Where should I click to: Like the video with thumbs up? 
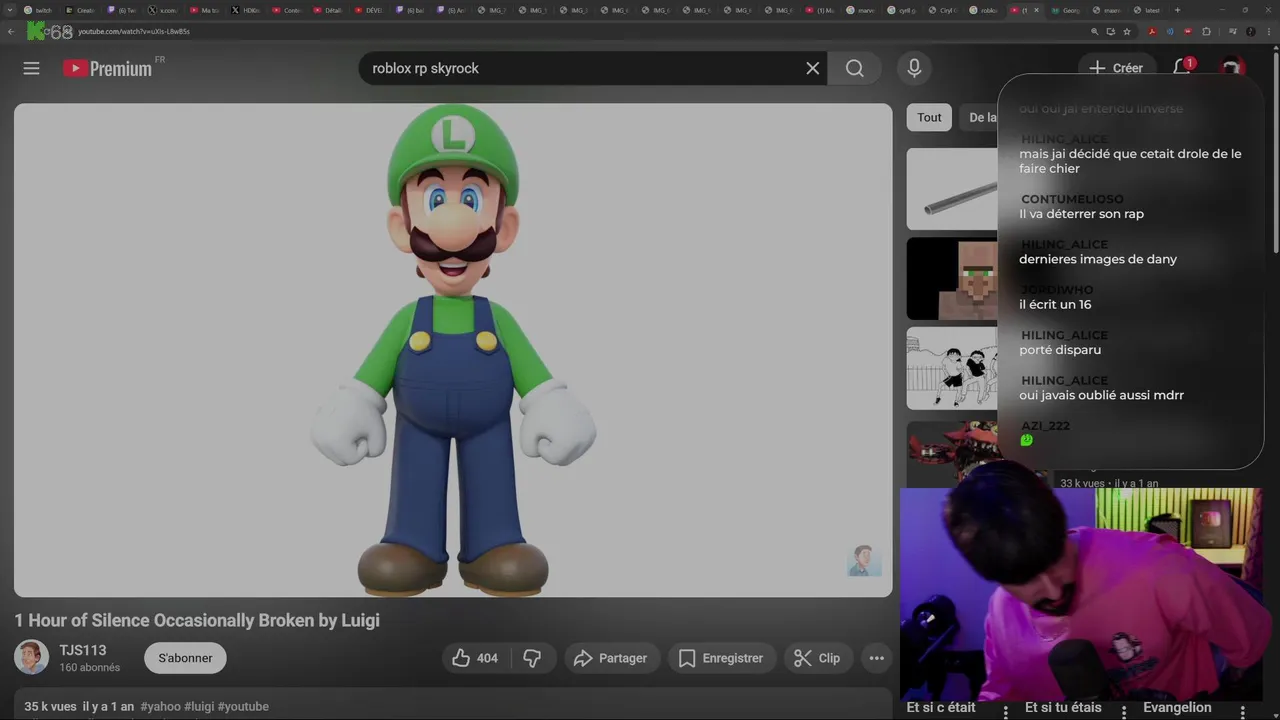tap(475, 658)
